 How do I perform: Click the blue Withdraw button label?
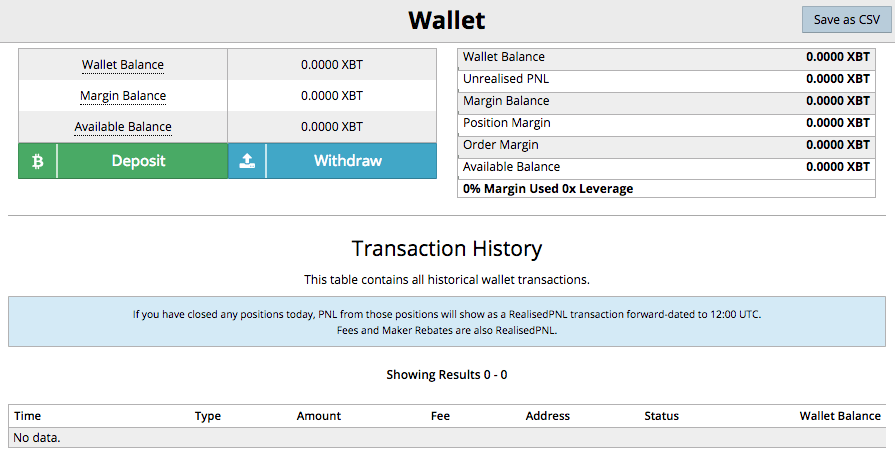pyautogui.click(x=348, y=161)
